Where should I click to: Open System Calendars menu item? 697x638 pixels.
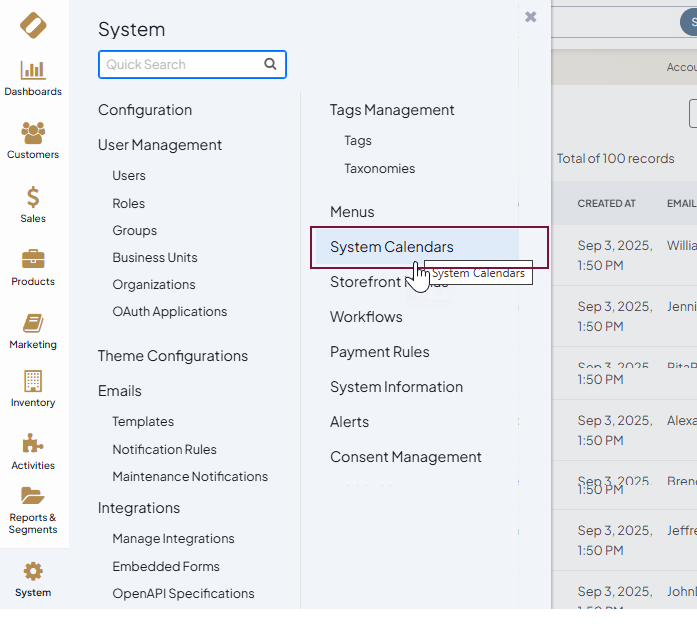coord(391,247)
